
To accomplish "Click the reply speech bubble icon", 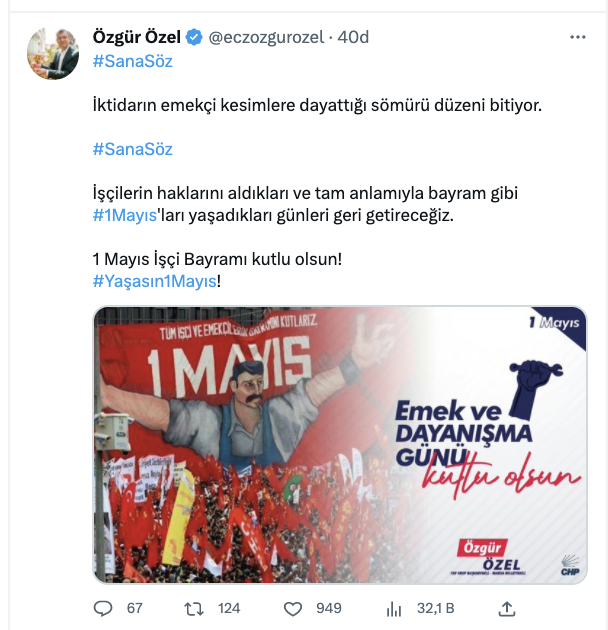I will [x=103, y=608].
